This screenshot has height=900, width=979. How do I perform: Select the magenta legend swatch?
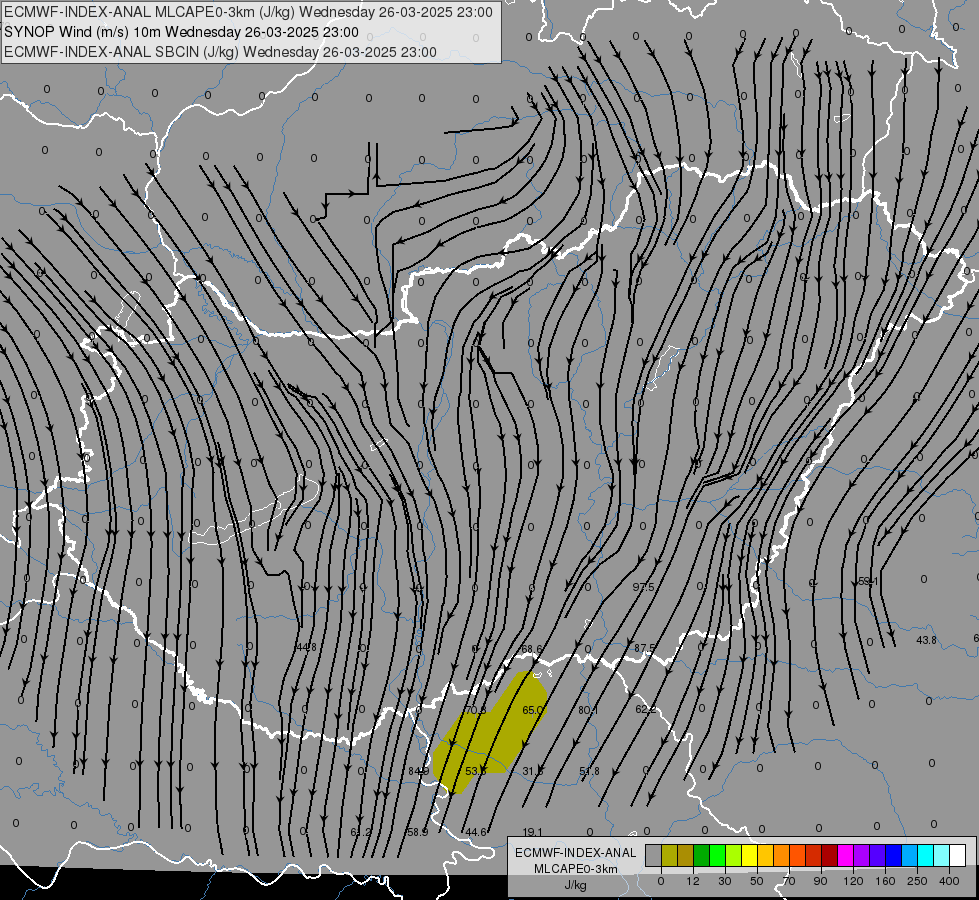846,855
